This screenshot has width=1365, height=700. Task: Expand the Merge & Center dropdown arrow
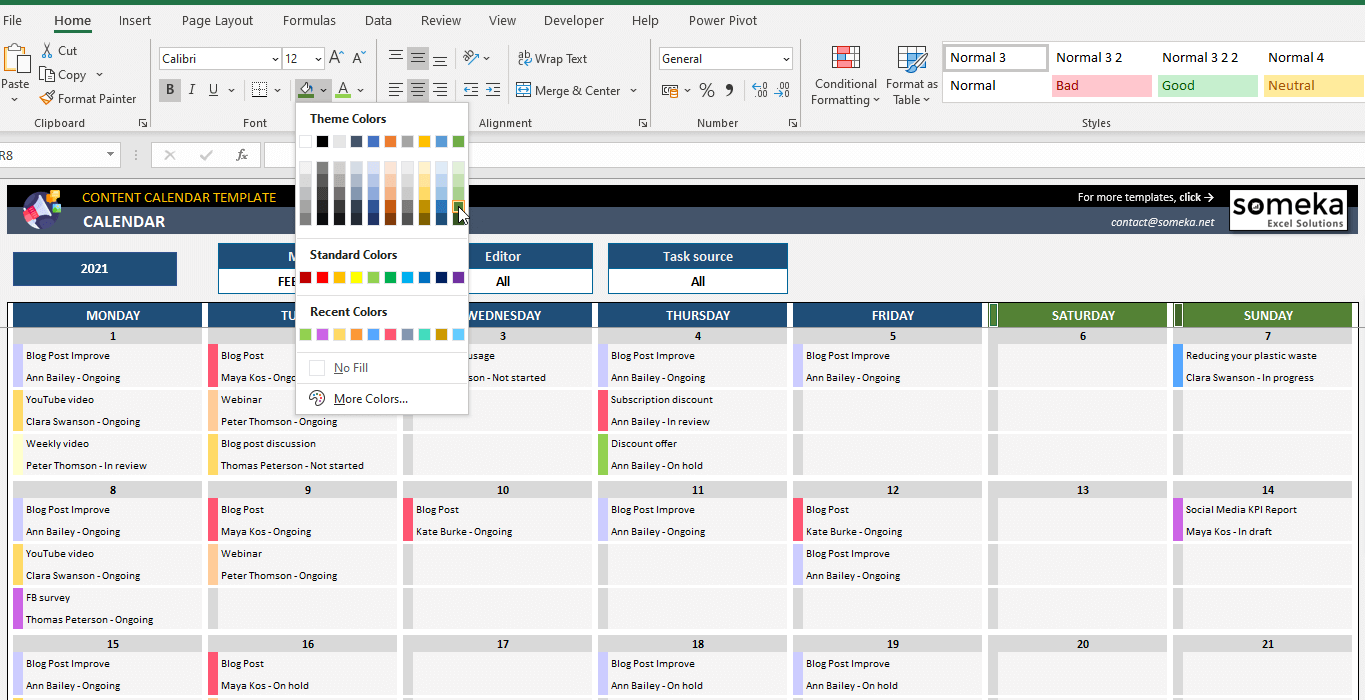[634, 90]
